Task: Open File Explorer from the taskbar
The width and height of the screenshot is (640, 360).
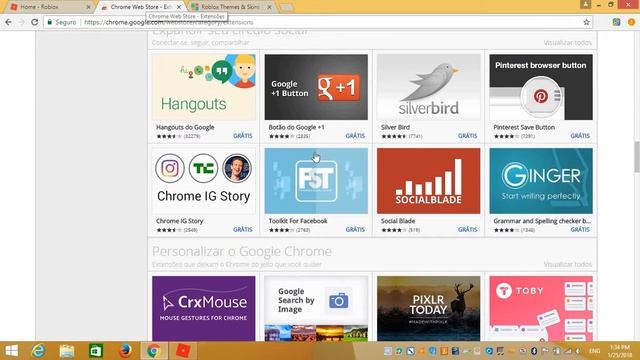Action: (67, 351)
